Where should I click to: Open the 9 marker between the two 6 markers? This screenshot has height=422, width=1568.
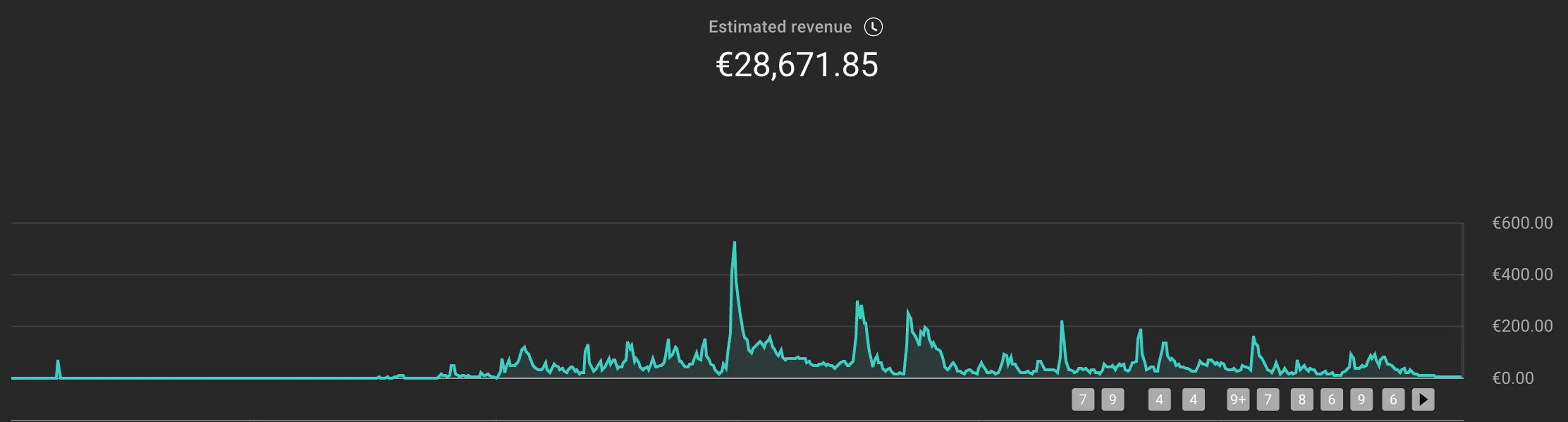(x=1362, y=399)
